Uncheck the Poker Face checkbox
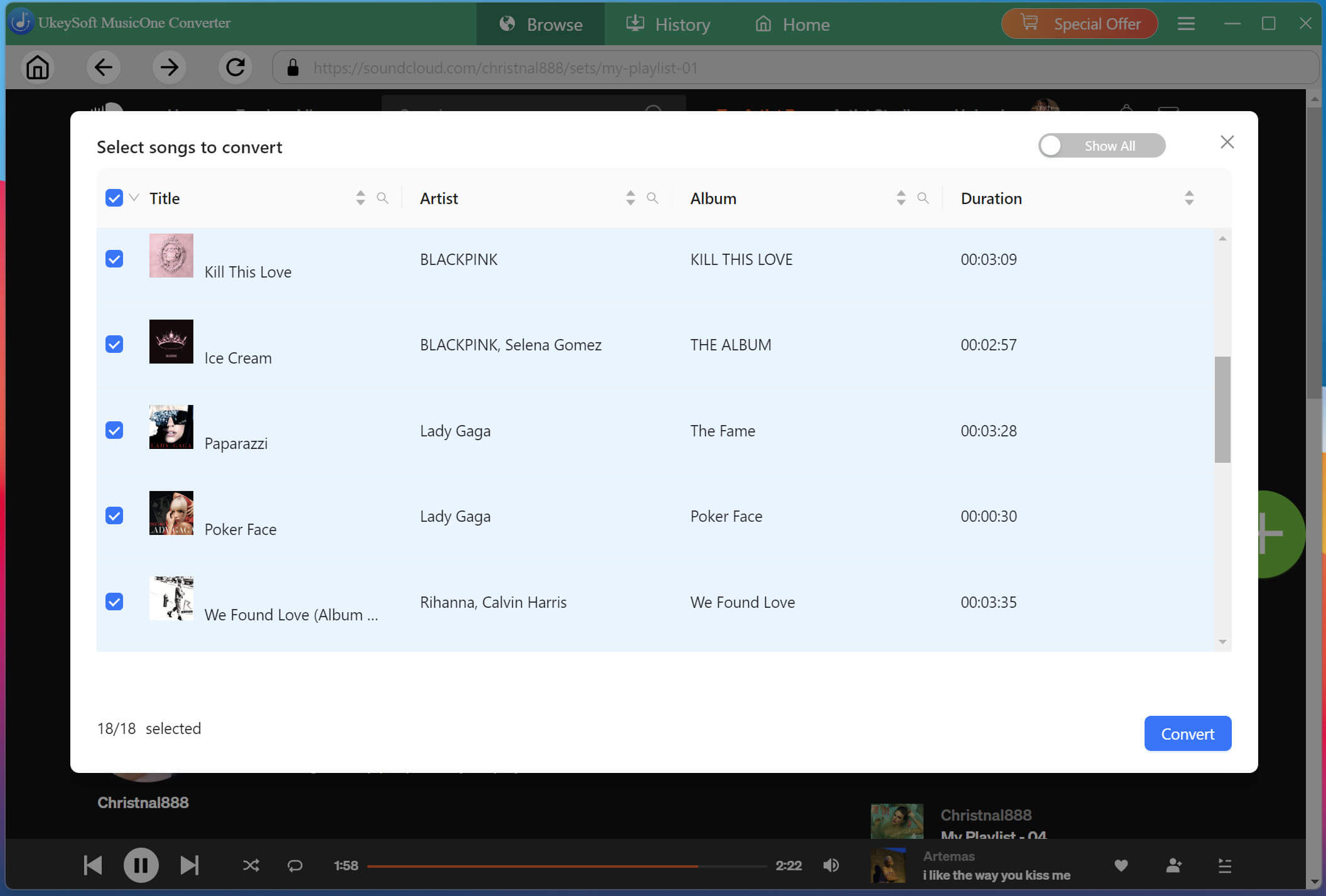 click(114, 515)
